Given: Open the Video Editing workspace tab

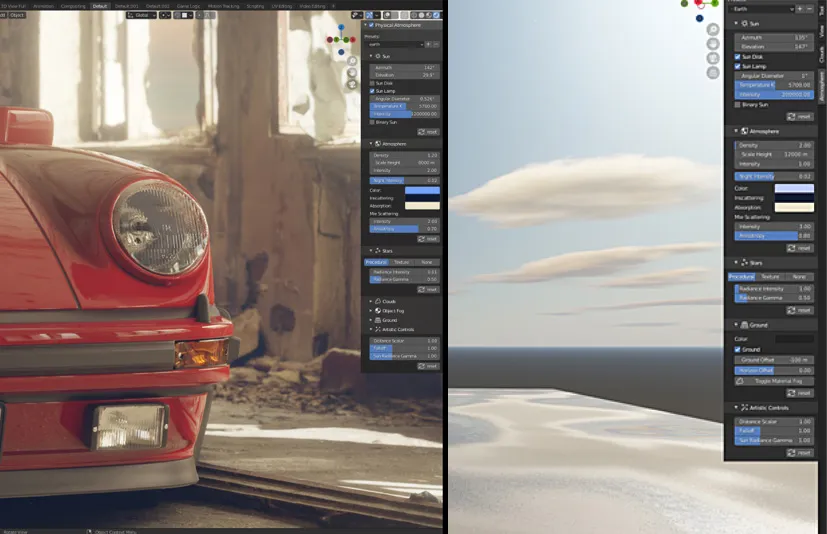Looking at the screenshot, I should [x=312, y=6].
